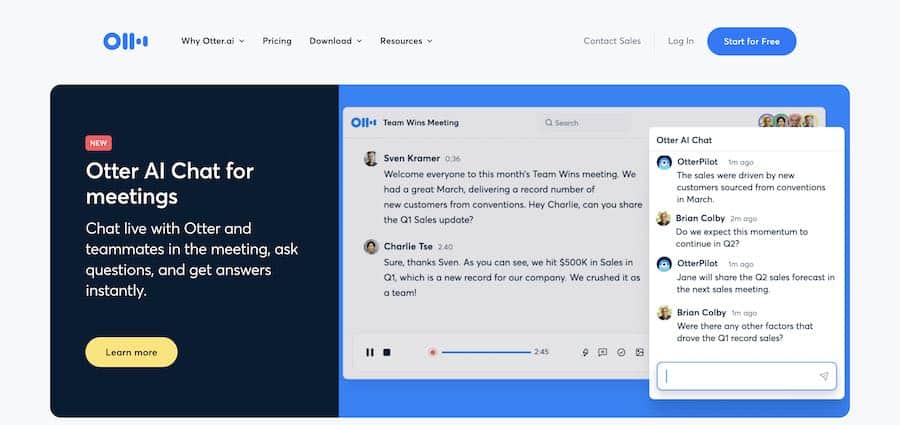Click the Otter.ai logo in the header

[126, 41]
